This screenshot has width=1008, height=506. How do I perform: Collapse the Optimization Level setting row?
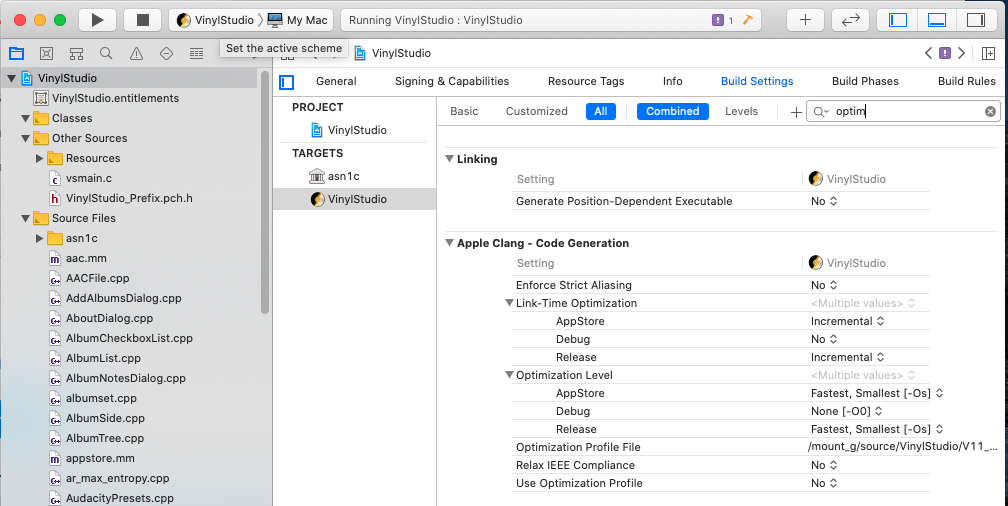pyautogui.click(x=509, y=375)
